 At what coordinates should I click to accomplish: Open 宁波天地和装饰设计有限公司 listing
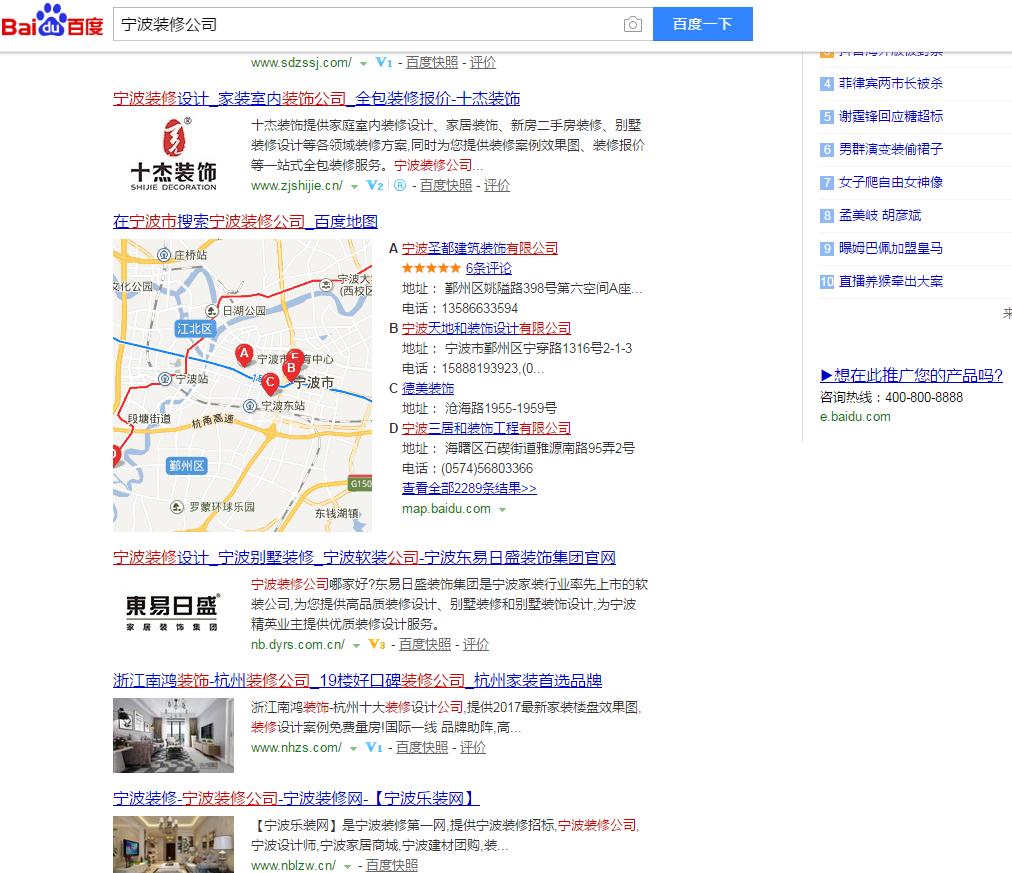click(486, 328)
